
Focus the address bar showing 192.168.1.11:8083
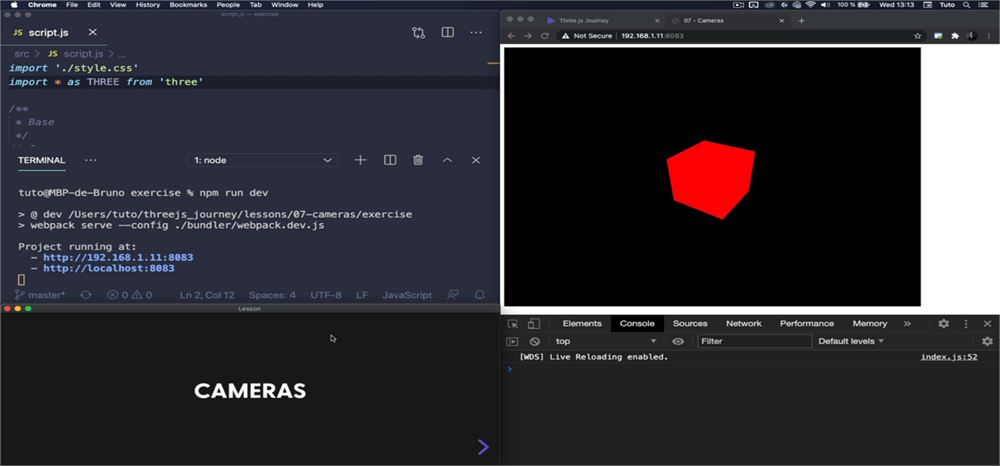(x=652, y=36)
